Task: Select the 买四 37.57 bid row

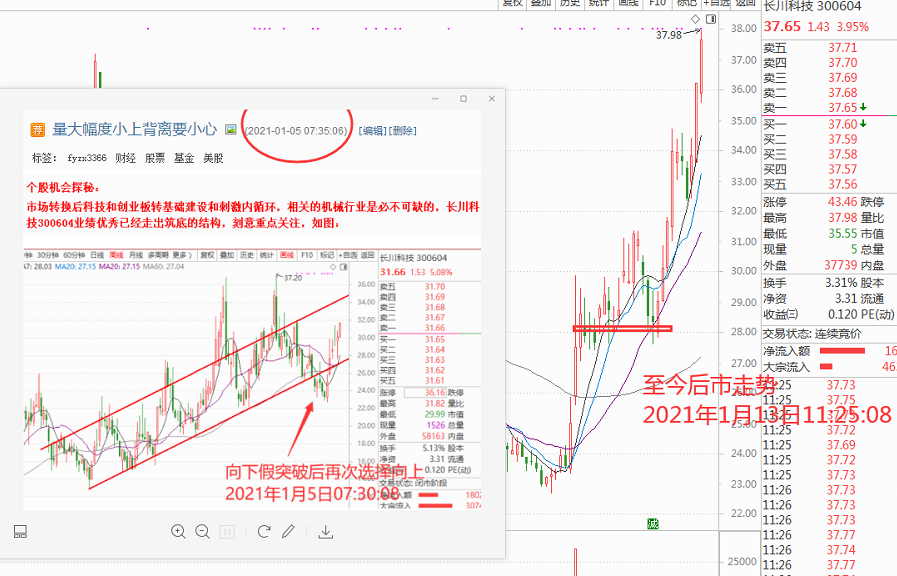Action: [x=829, y=169]
